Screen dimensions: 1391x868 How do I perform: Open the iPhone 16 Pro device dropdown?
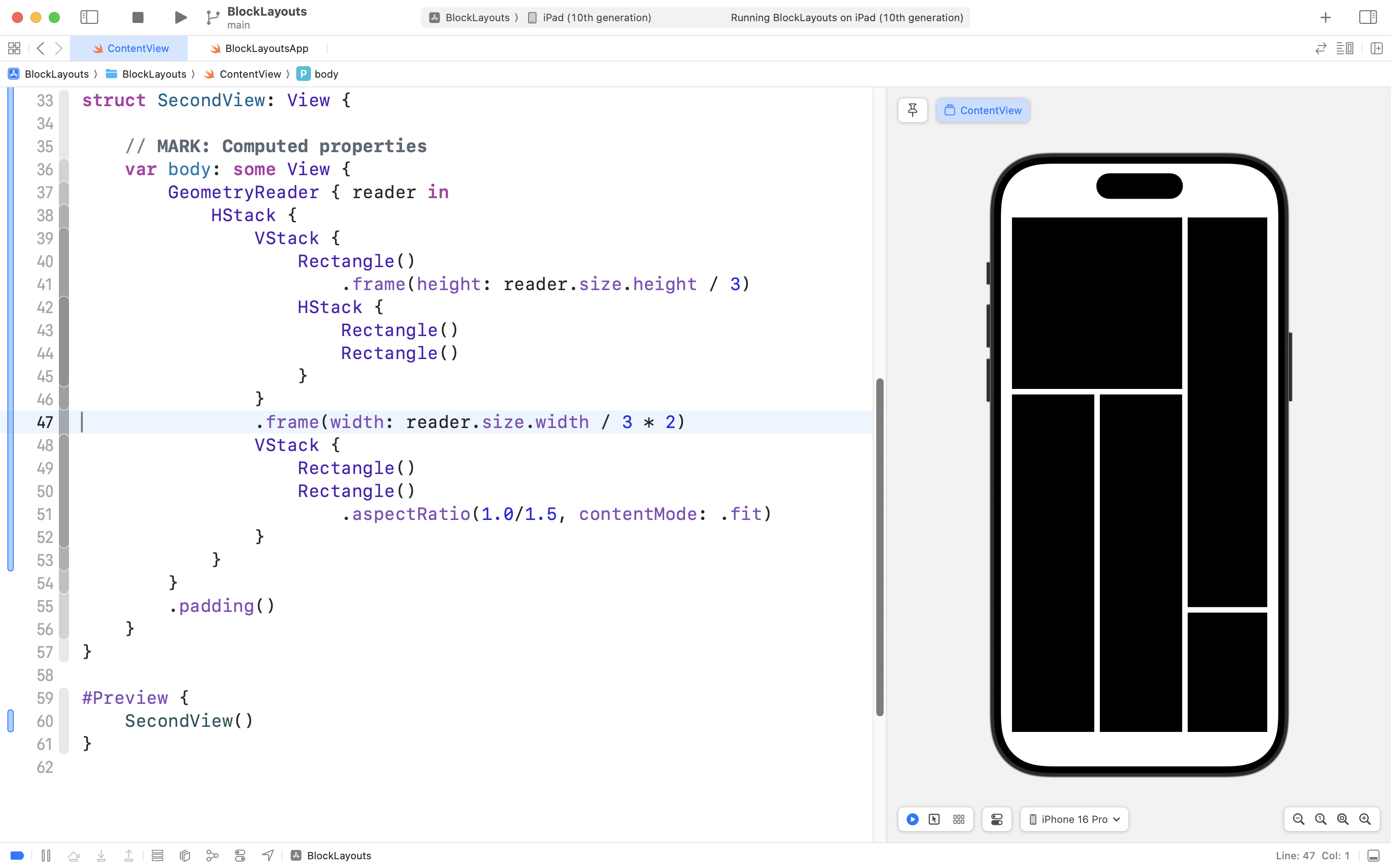point(1074,819)
